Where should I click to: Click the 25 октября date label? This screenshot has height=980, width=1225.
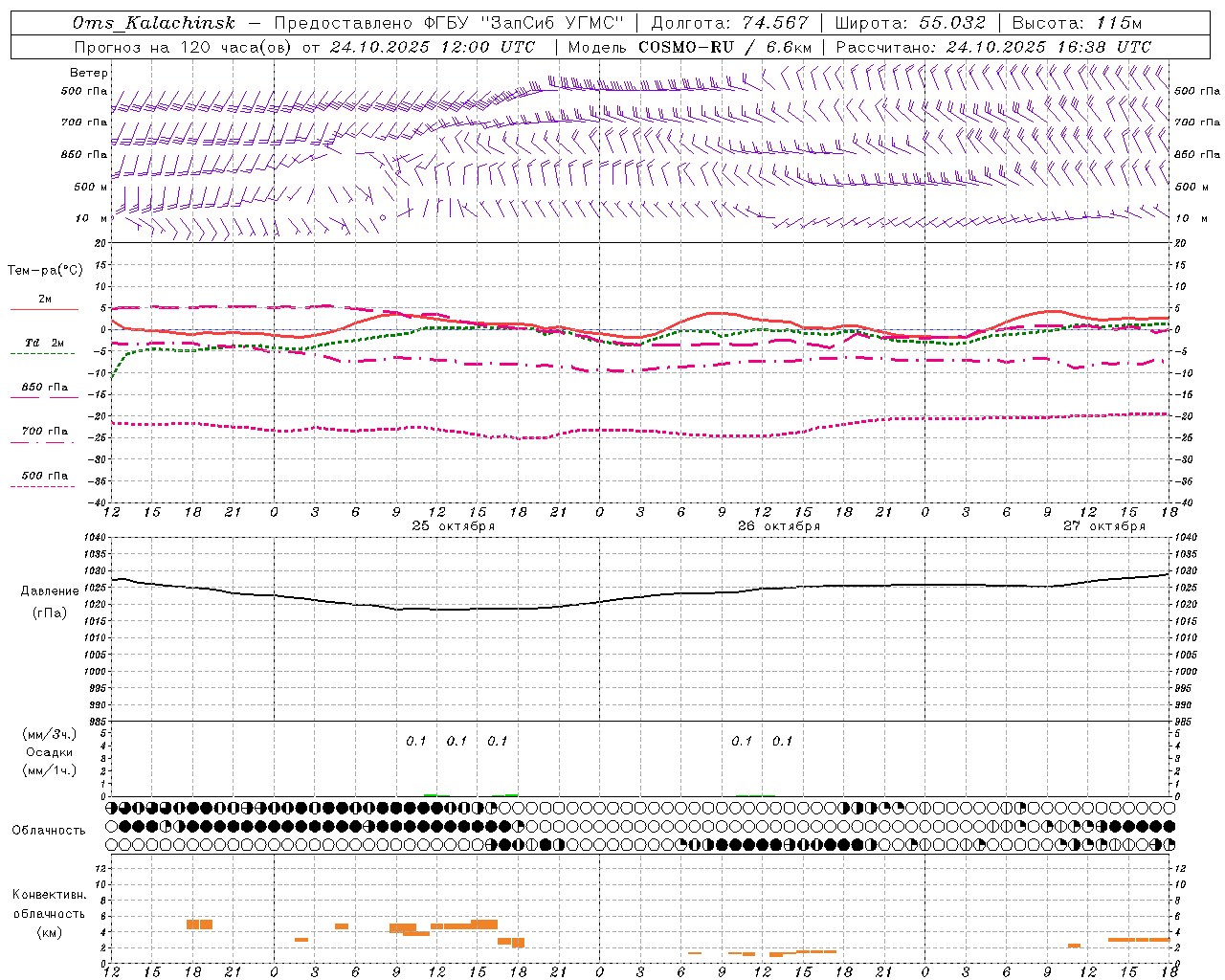[453, 526]
